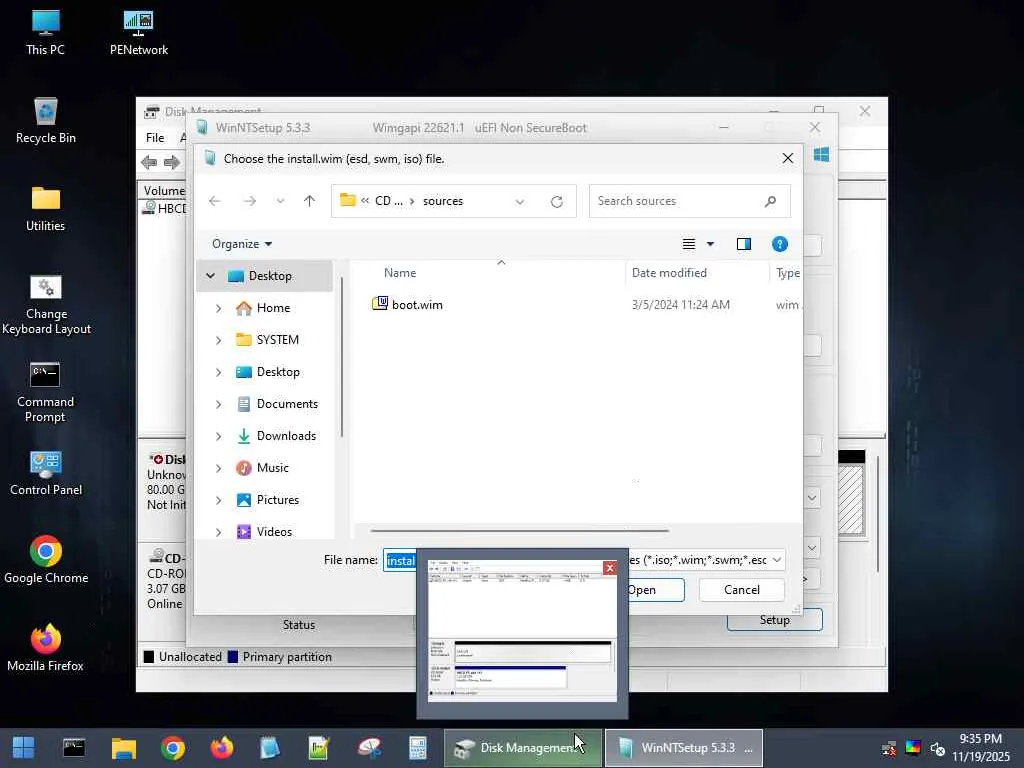
Task: Click the Setup button in WinNTSetup
Action: [x=775, y=620]
